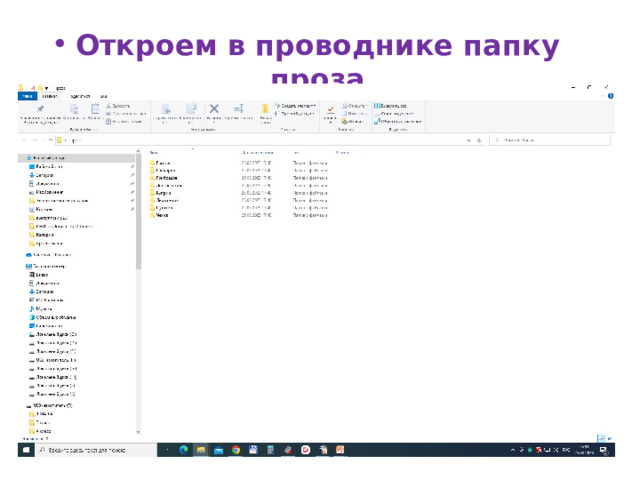
Task: Select 3D Objects under This PC
Action: (52, 317)
